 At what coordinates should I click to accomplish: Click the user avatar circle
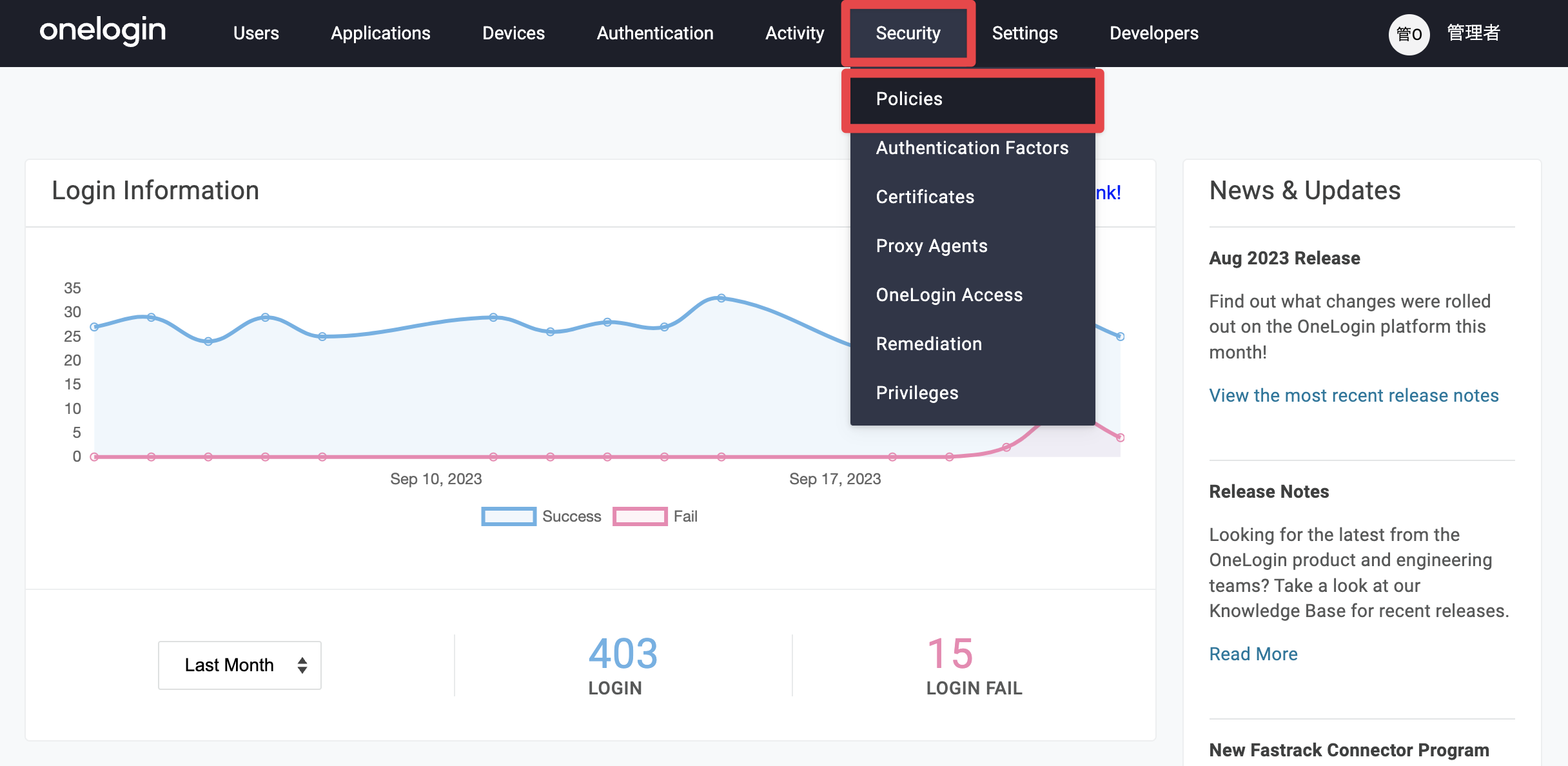click(x=1409, y=34)
